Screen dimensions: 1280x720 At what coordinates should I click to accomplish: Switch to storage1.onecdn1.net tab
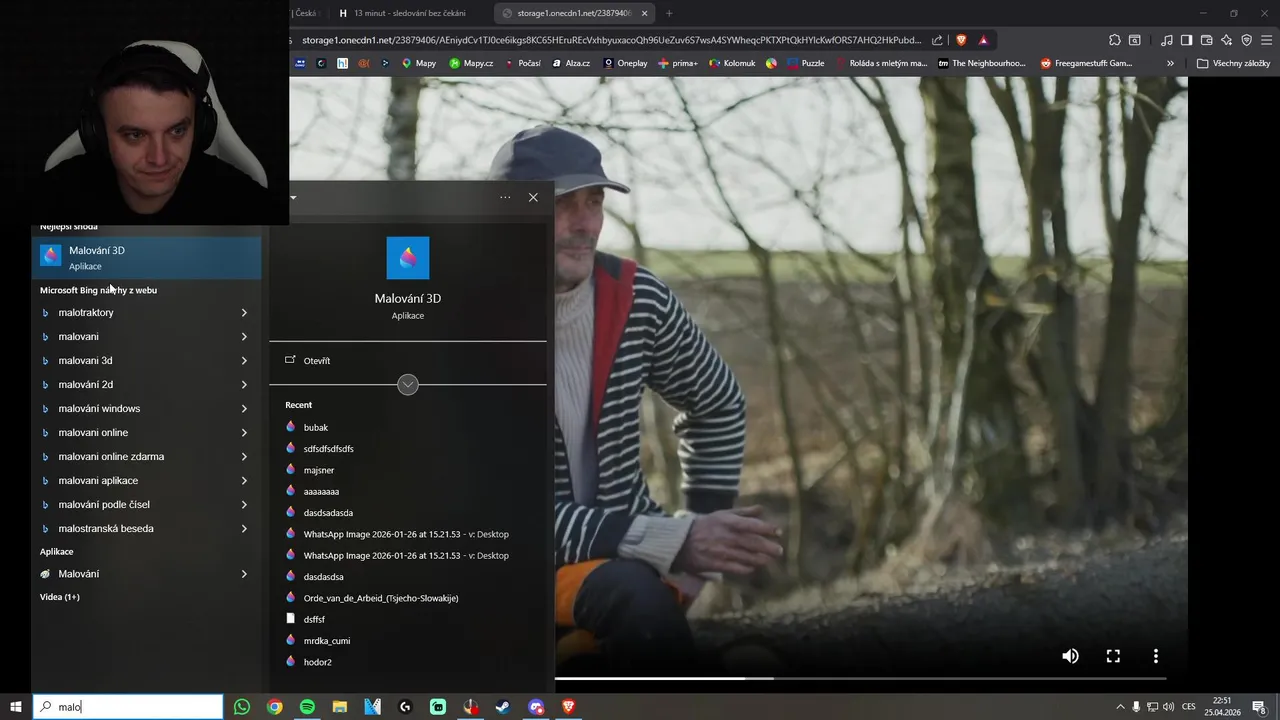[574, 13]
